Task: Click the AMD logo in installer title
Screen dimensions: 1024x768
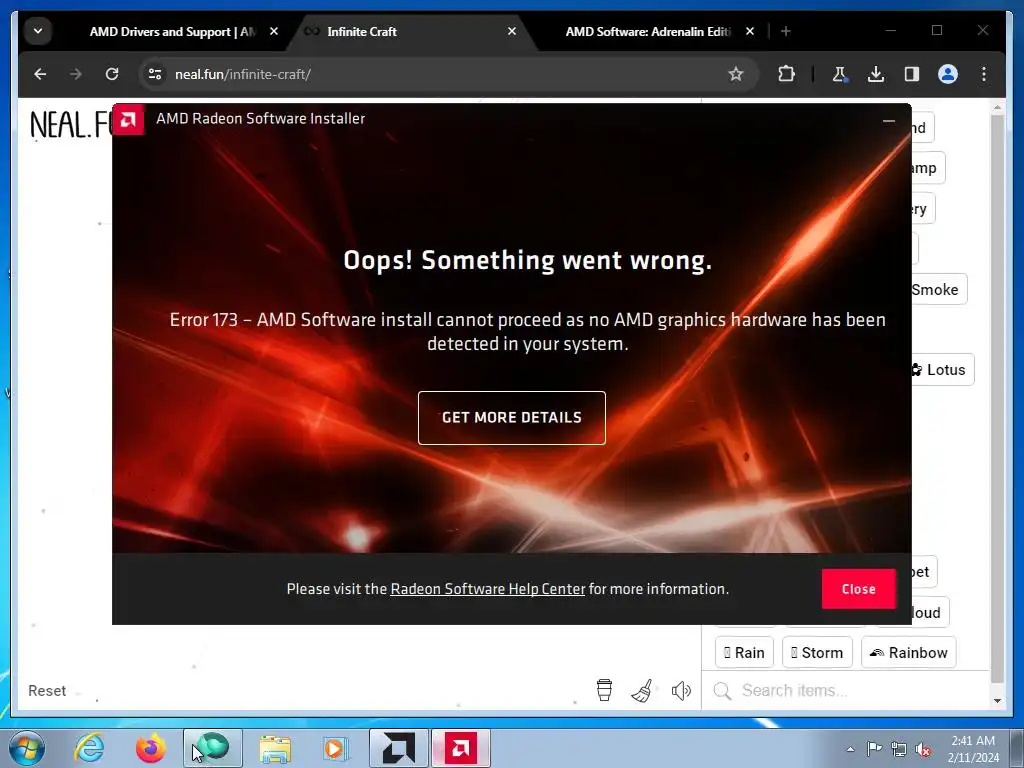Action: click(128, 119)
